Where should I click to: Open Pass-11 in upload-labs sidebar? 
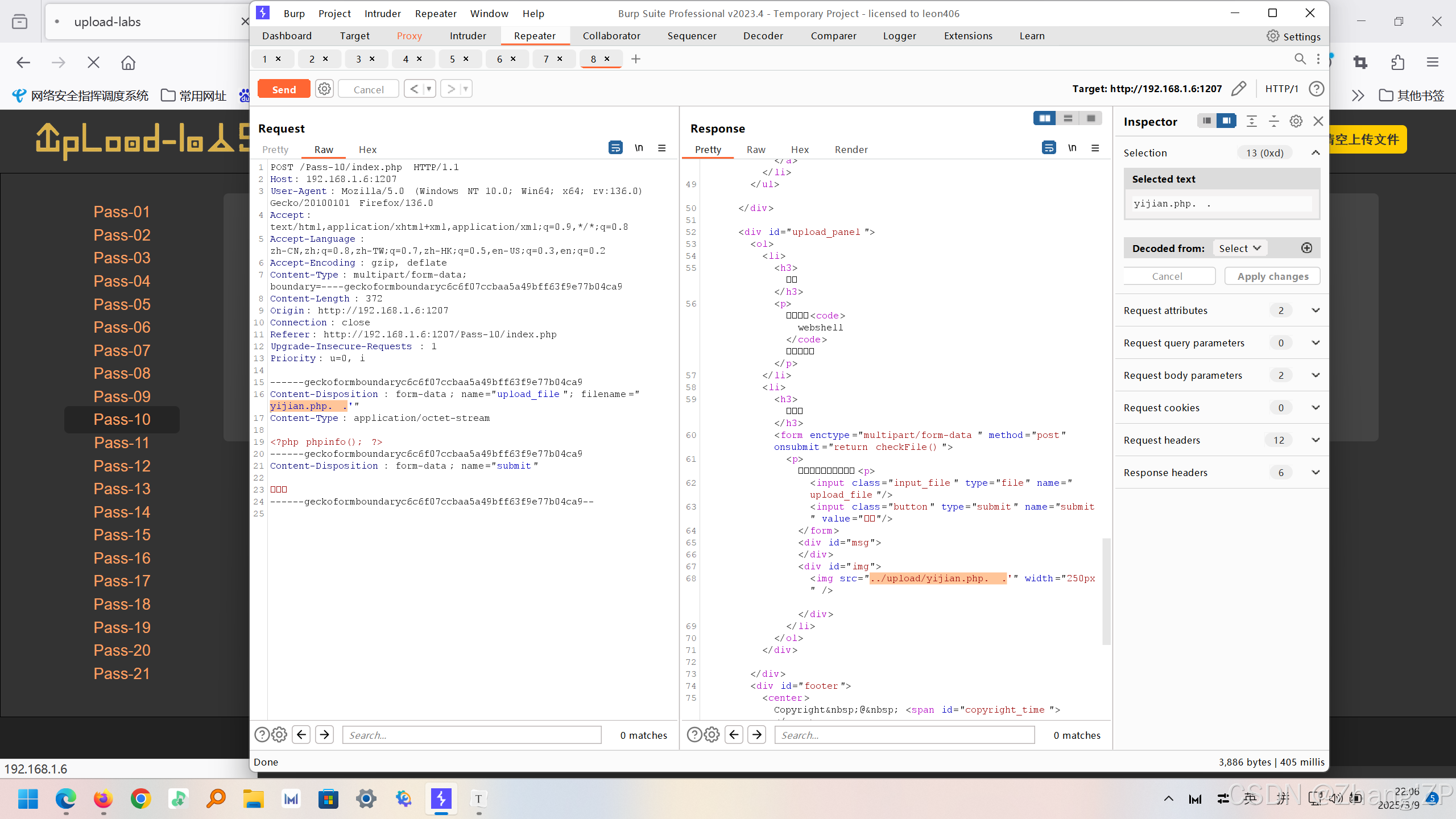click(122, 442)
